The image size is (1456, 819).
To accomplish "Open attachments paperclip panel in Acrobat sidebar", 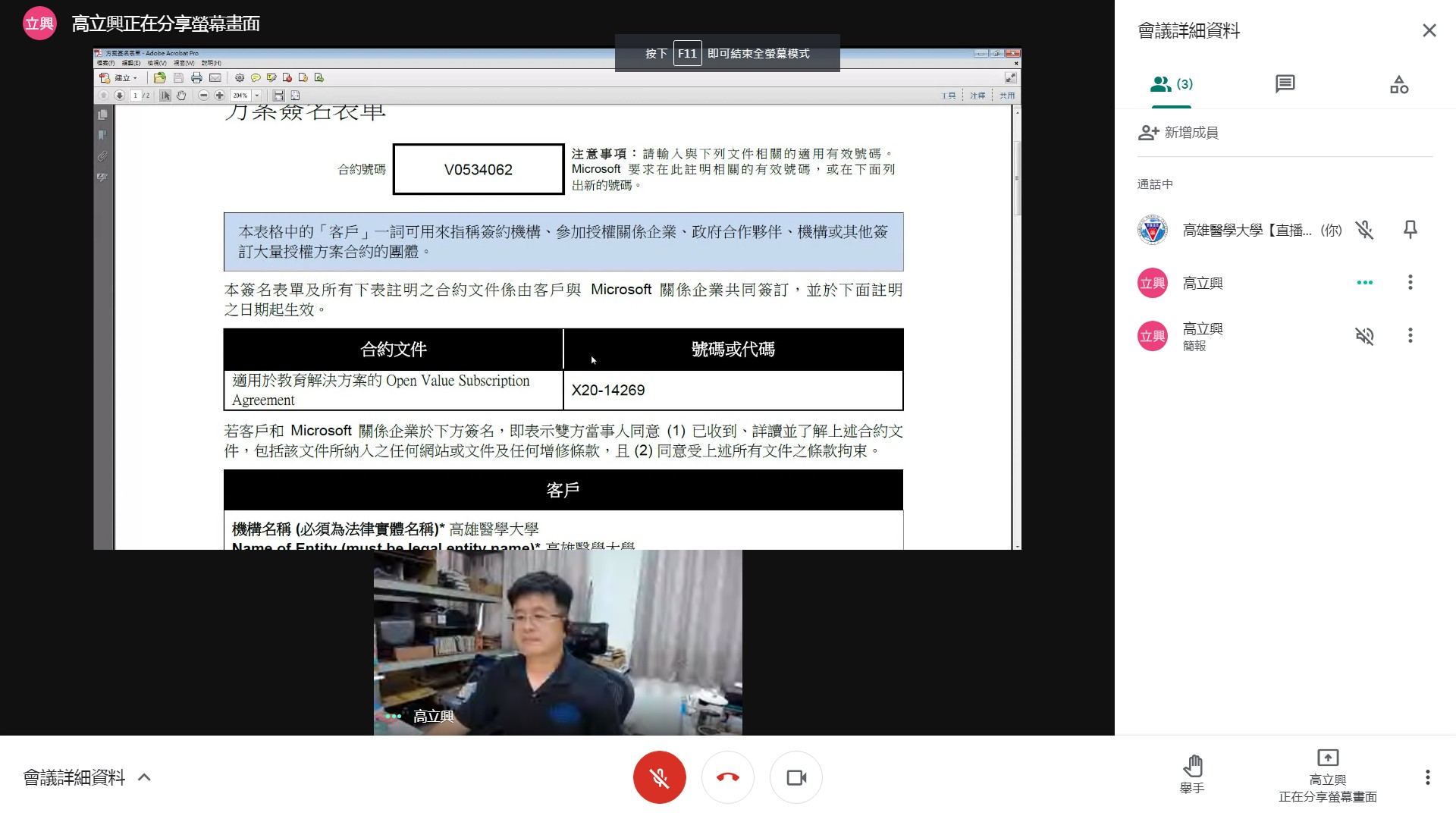I will (103, 156).
